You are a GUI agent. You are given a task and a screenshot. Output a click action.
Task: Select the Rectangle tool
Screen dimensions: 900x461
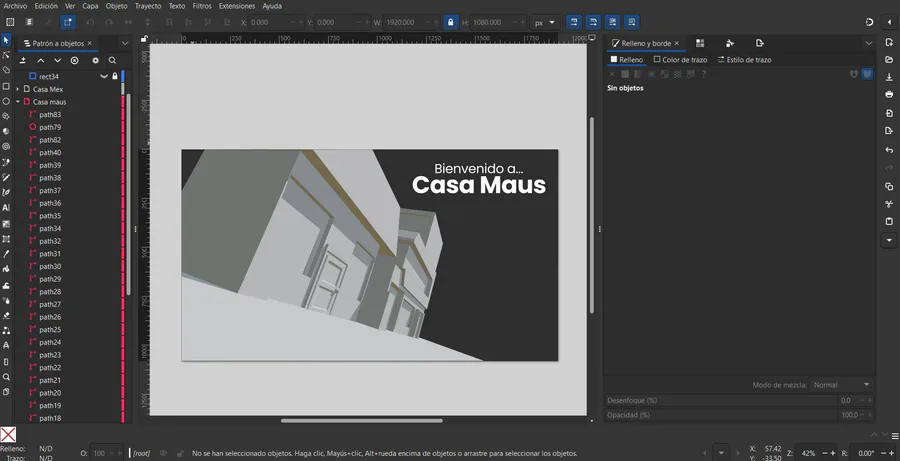(x=6, y=86)
